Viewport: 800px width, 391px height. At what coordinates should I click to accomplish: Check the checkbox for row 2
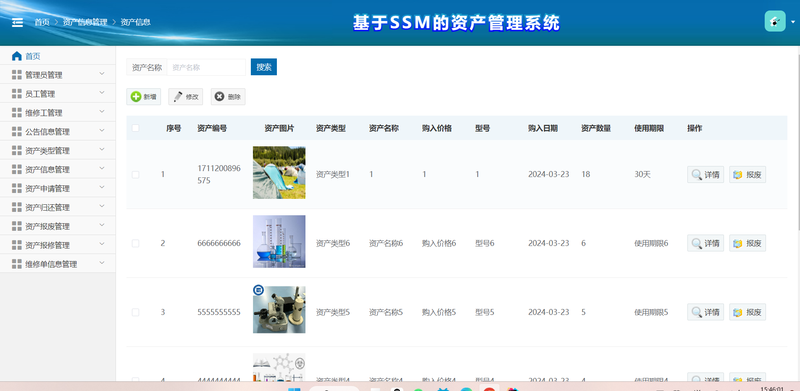click(135, 243)
